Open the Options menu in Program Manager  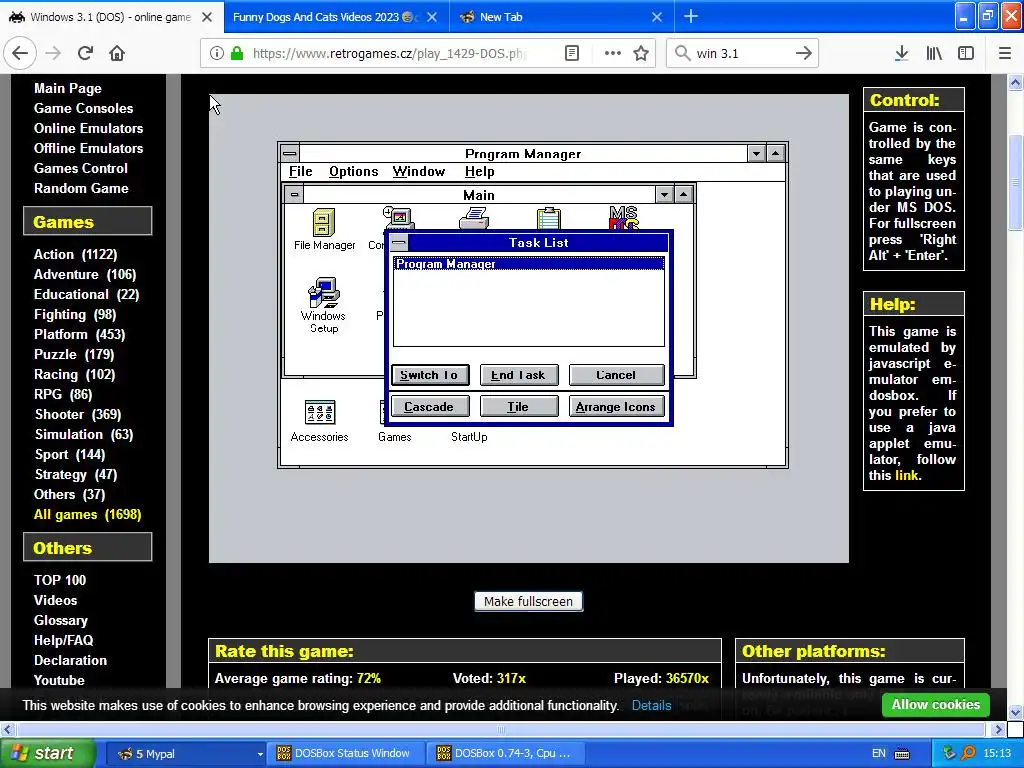[x=353, y=171]
